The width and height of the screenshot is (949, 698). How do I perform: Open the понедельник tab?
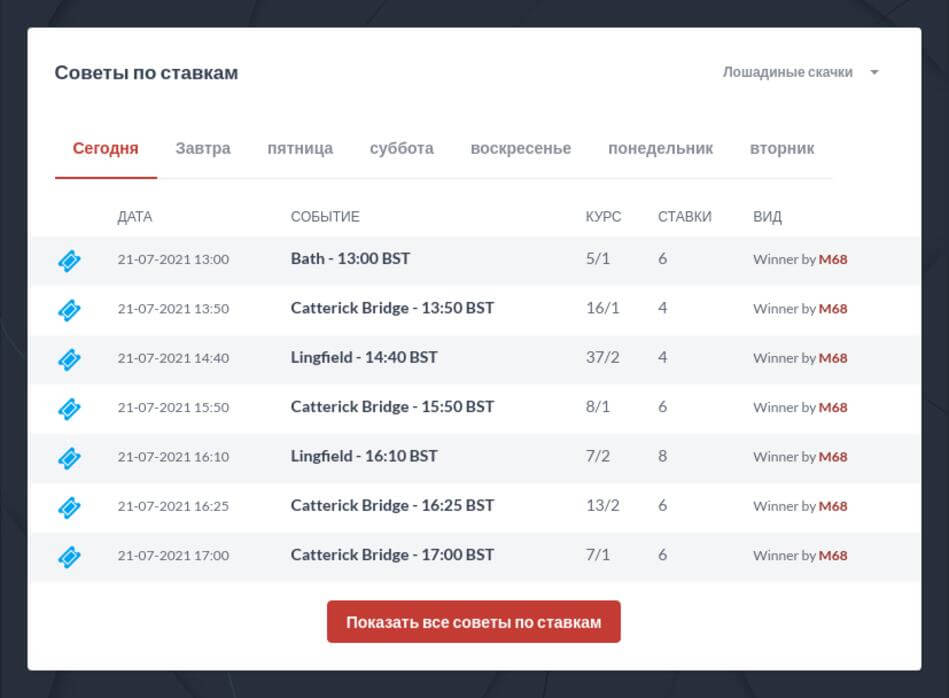coord(661,149)
